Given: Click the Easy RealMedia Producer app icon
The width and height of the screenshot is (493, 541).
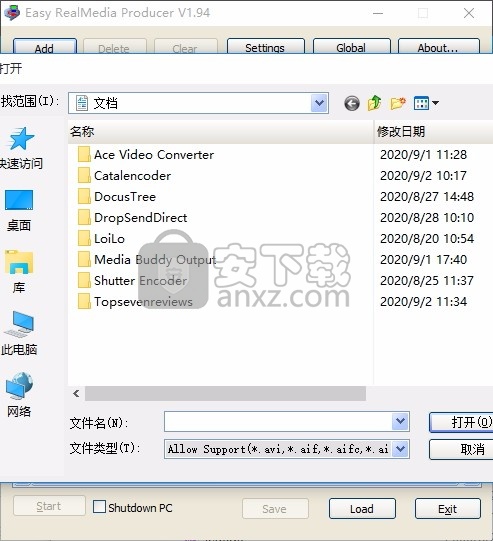Looking at the screenshot, I should tap(12, 13).
